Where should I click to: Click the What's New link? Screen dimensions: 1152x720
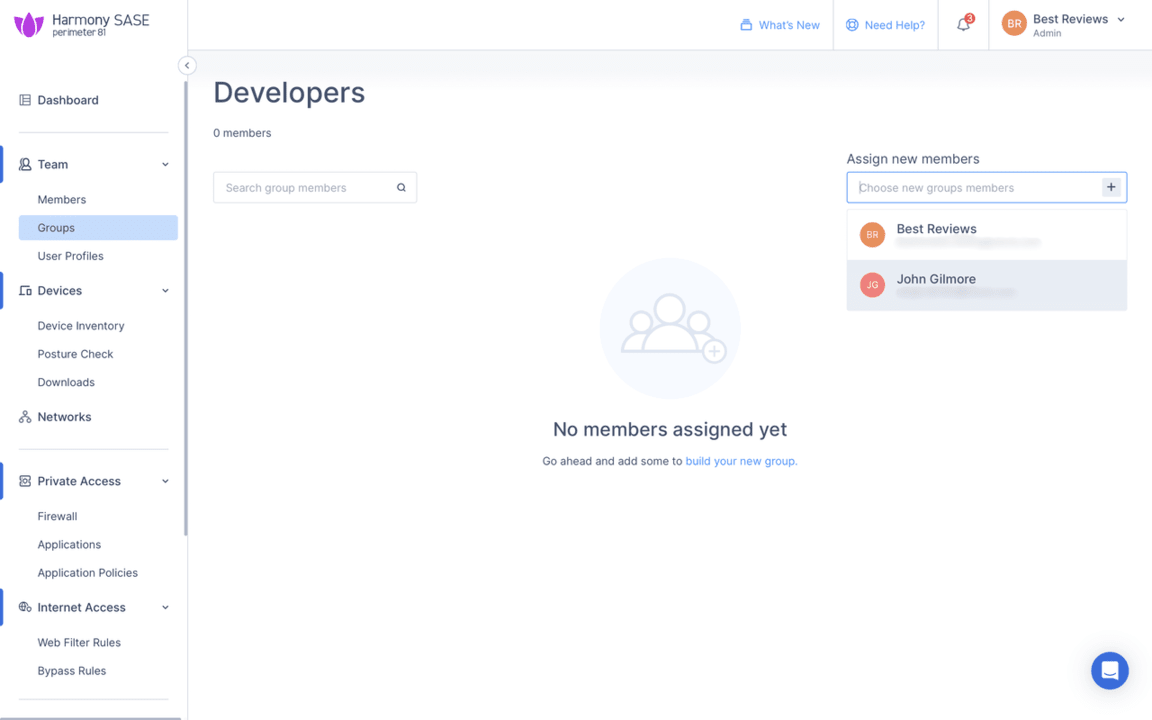tap(780, 25)
